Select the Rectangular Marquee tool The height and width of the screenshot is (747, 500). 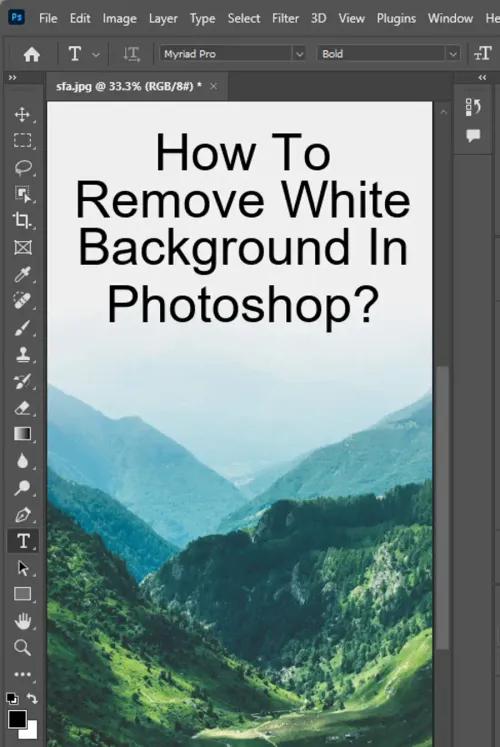click(22, 141)
